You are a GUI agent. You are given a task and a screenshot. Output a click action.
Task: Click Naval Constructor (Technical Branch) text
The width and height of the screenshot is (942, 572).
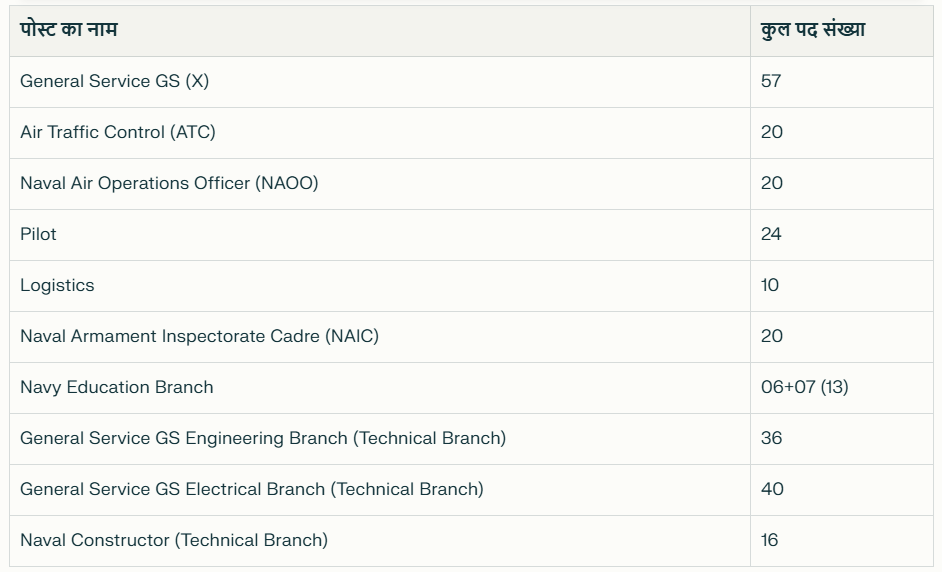tap(174, 540)
